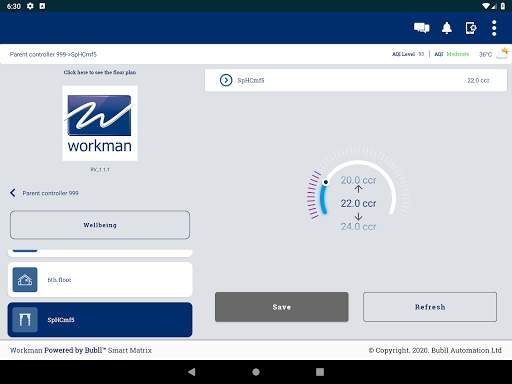512x384 pixels.
Task: Click the down arrow to lower setpoint
Action: (358, 217)
